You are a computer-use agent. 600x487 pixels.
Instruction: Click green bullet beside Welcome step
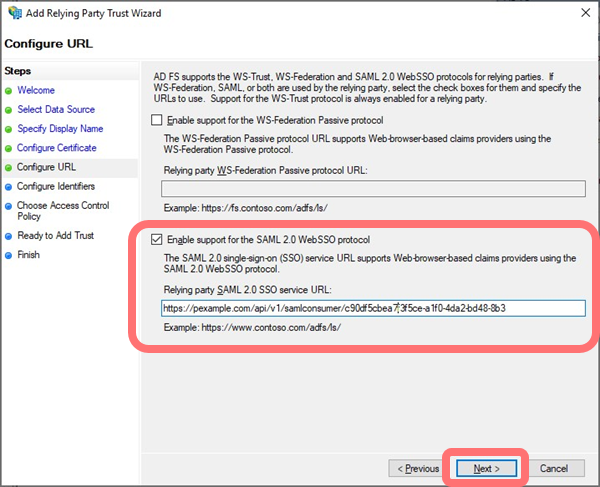9,91
